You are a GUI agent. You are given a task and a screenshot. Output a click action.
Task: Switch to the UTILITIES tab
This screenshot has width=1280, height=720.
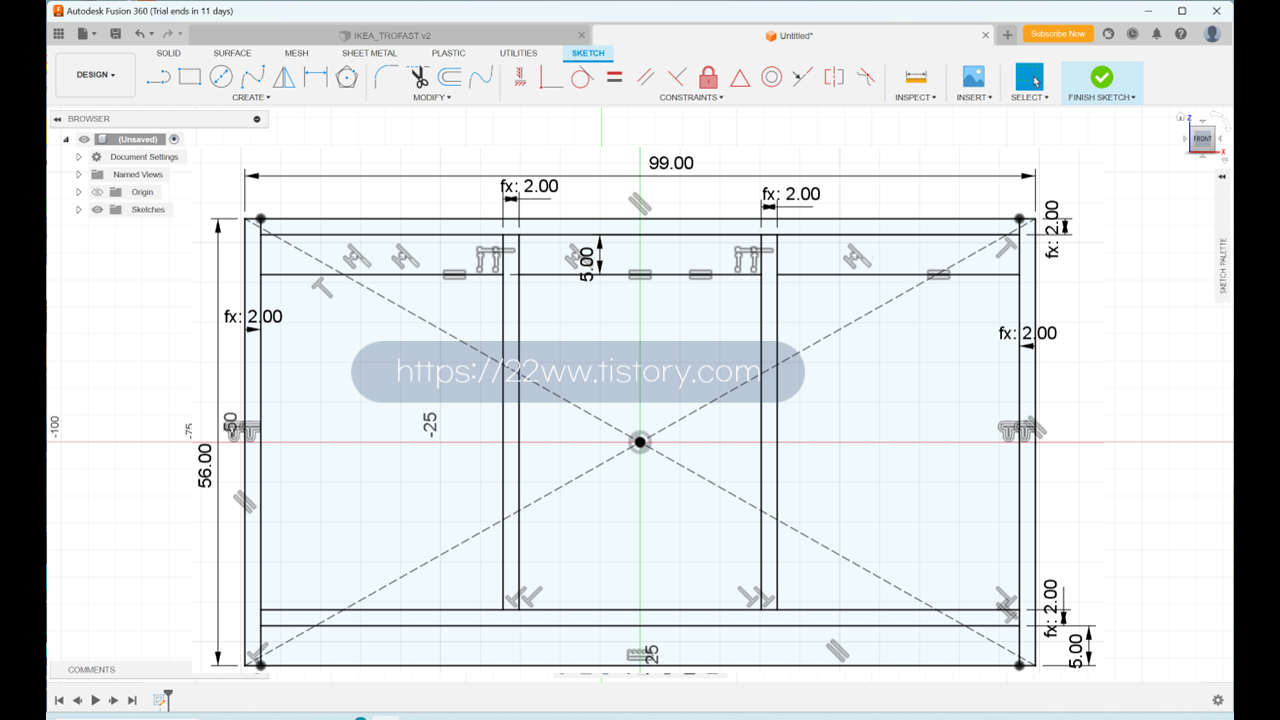(x=518, y=53)
